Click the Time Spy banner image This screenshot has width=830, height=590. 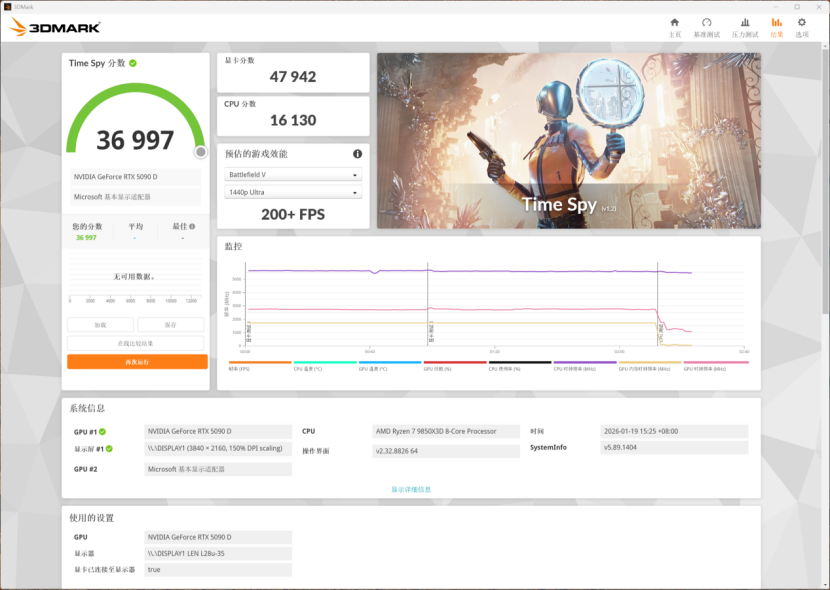(x=568, y=140)
